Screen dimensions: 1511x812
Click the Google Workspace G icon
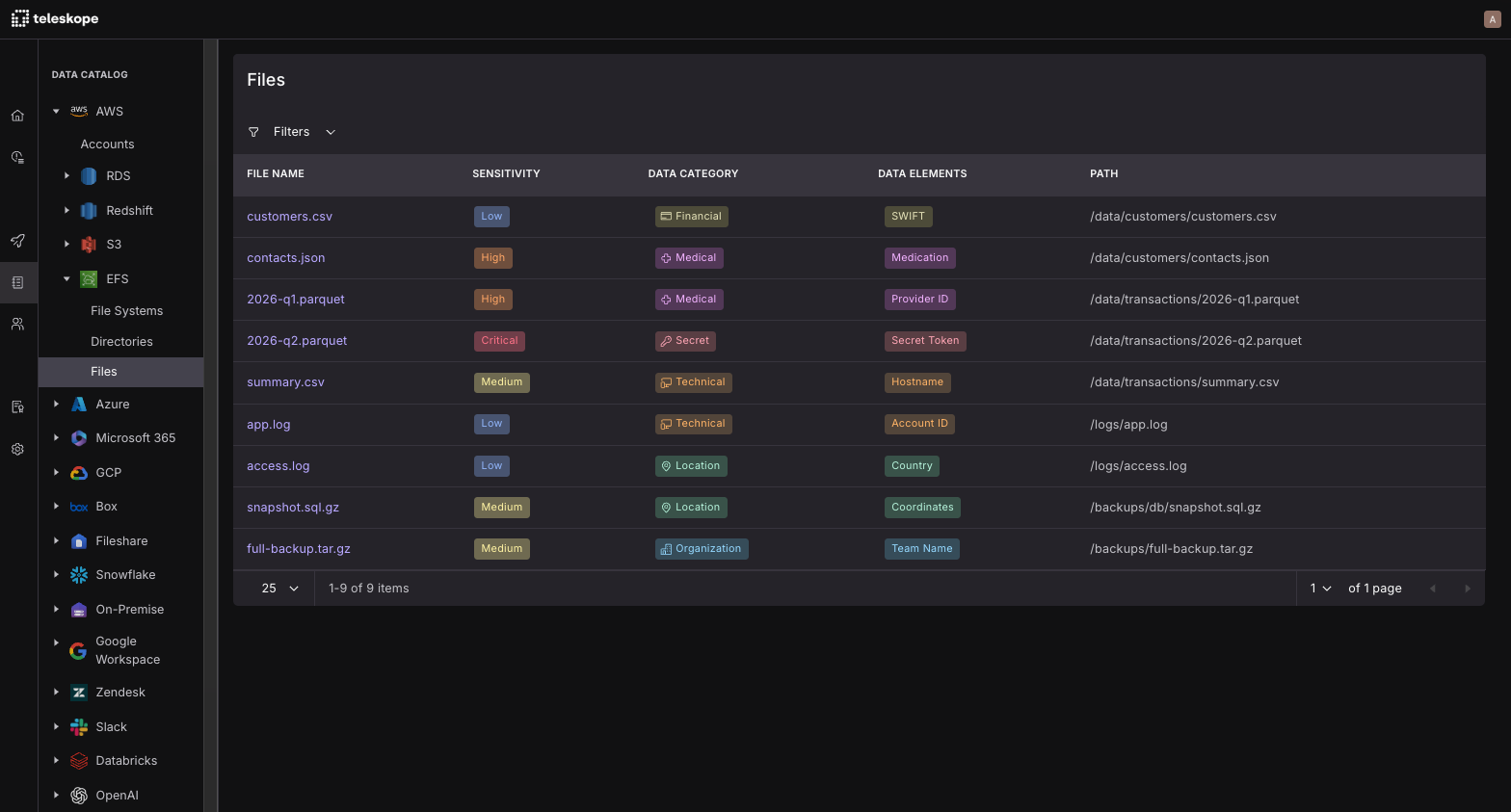coord(79,651)
